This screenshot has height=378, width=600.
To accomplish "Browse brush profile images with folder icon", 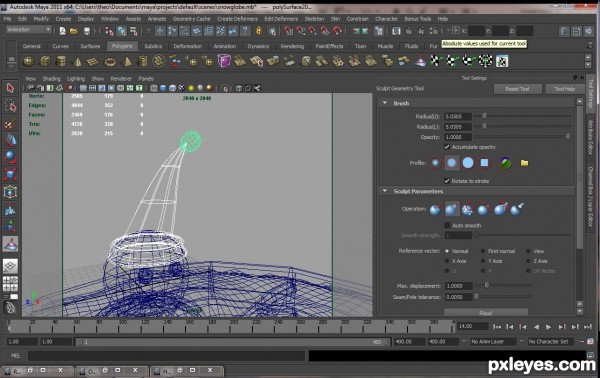I will 524,163.
